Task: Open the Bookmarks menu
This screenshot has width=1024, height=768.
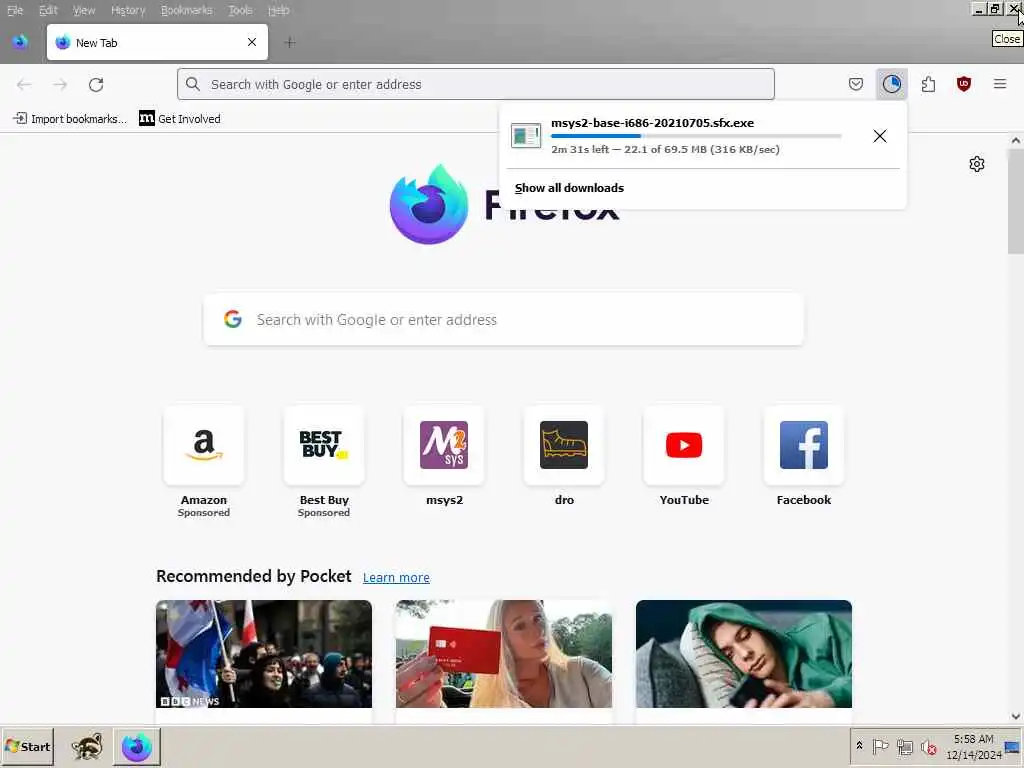Action: point(187,10)
